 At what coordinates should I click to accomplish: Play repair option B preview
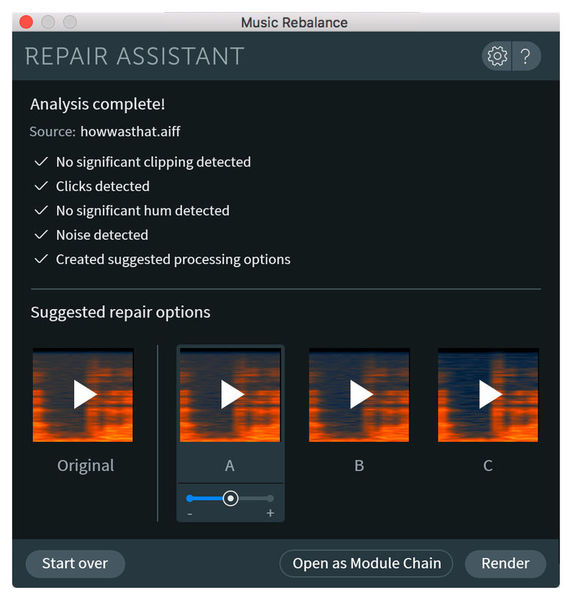pos(359,395)
